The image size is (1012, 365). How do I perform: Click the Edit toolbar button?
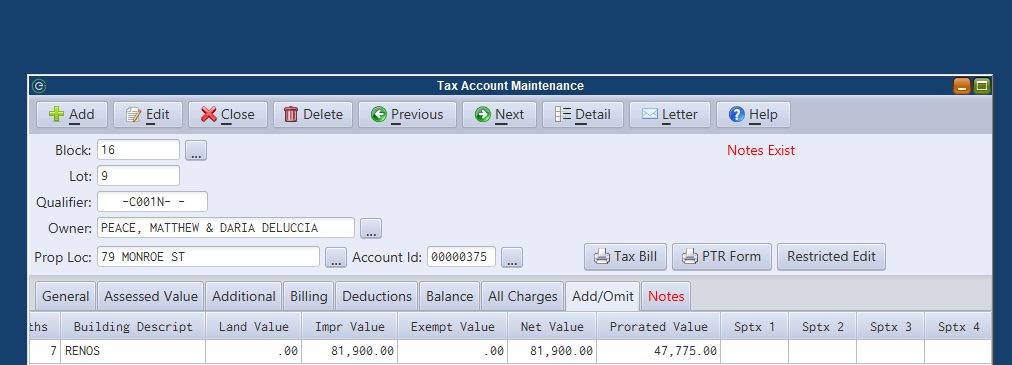click(x=148, y=115)
